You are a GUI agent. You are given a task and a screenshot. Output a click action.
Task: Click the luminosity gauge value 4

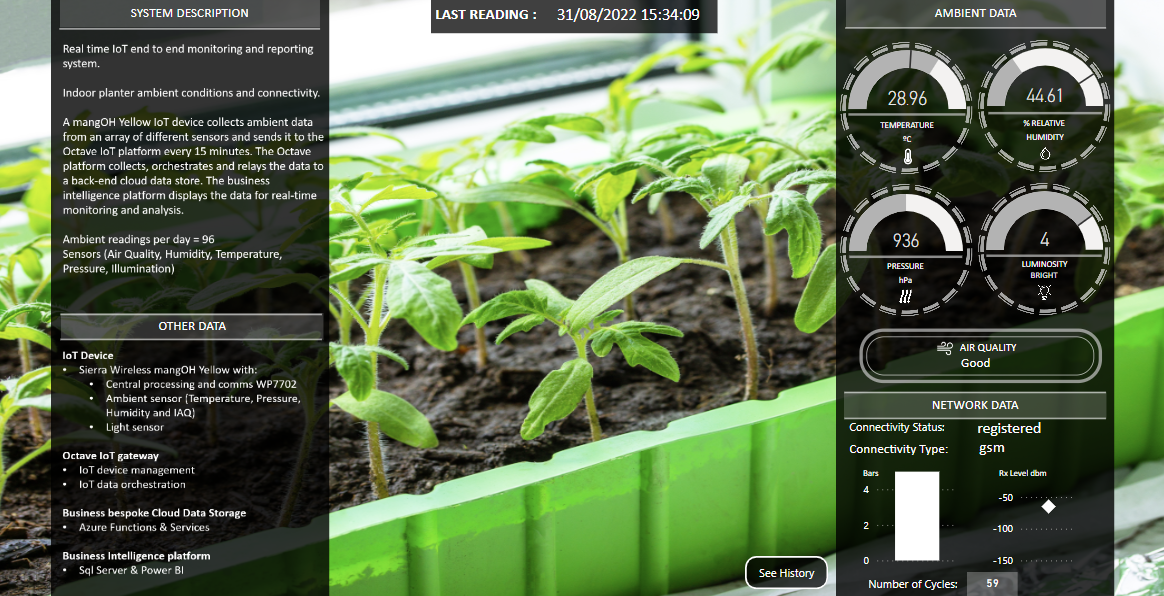[1044, 240]
